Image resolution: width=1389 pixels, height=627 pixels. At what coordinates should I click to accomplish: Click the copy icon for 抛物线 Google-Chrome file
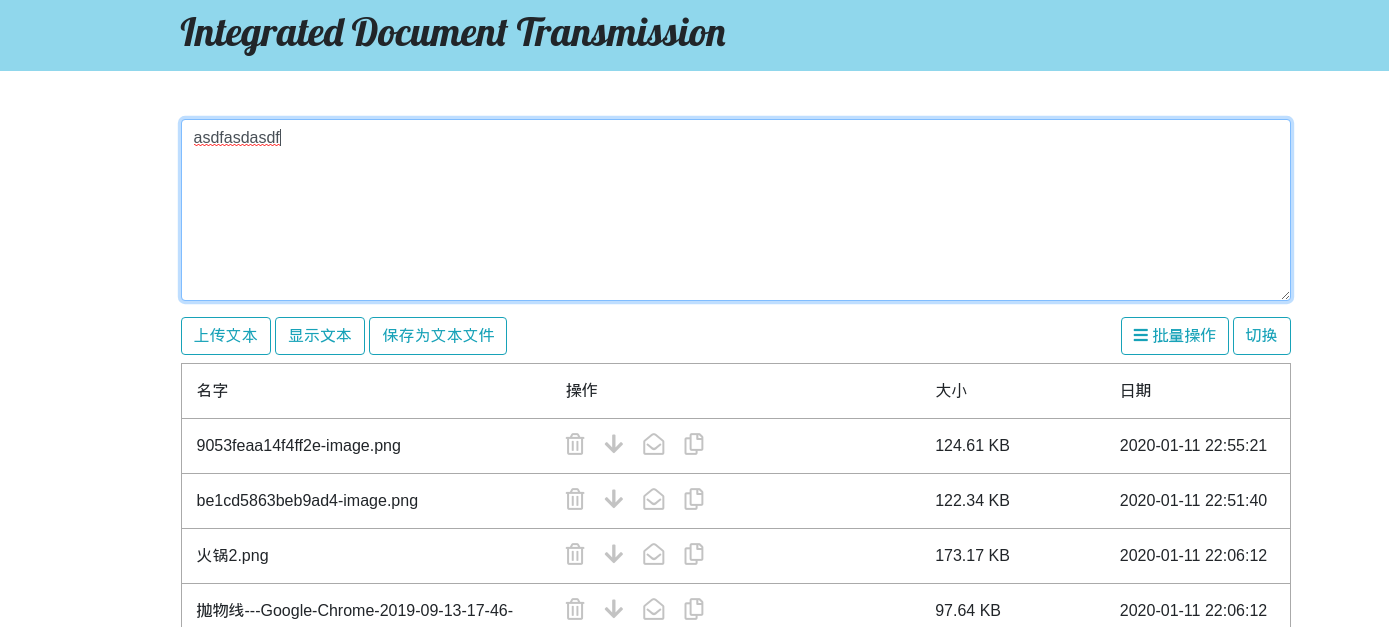pos(694,610)
